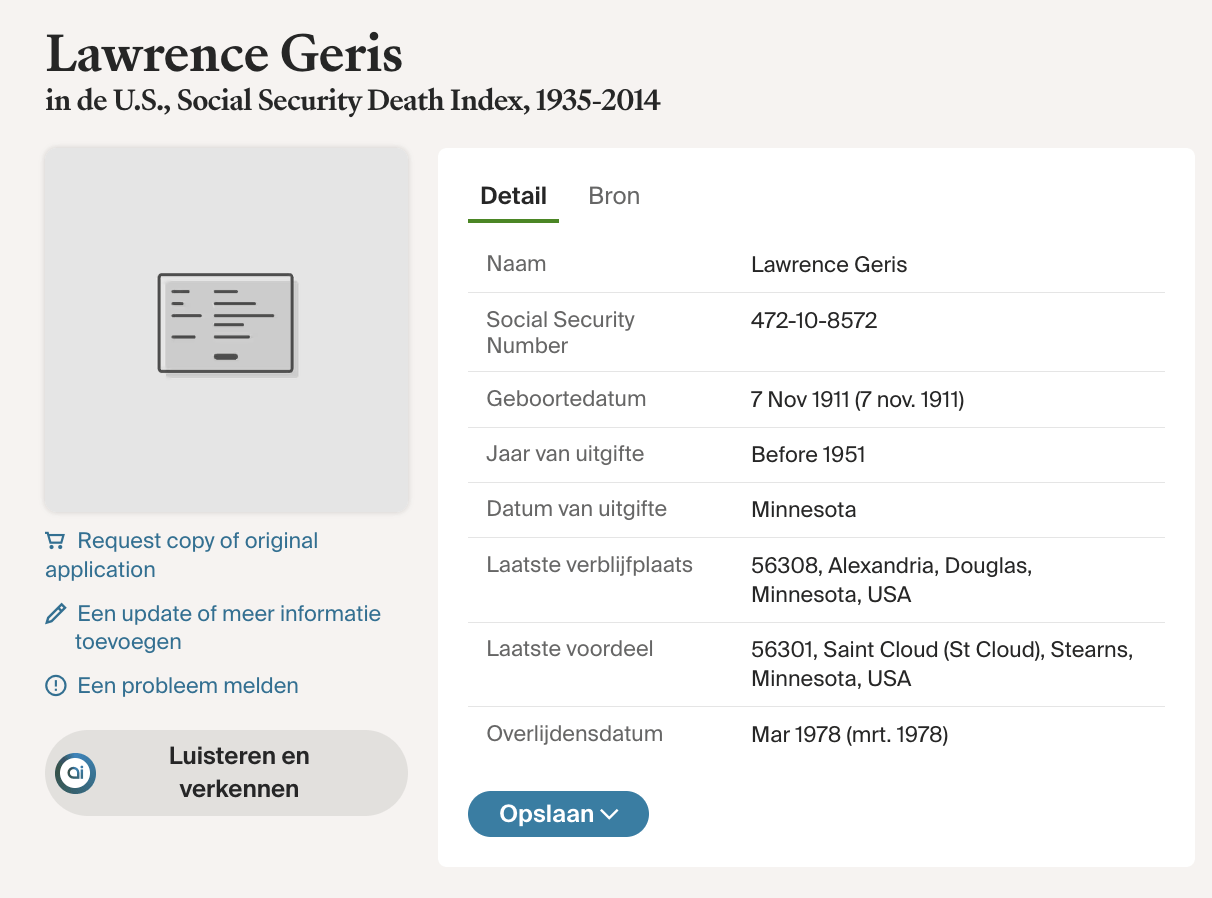The width and height of the screenshot is (1212, 898).
Task: Expand the Opslaan chevron arrow
Action: (609, 815)
